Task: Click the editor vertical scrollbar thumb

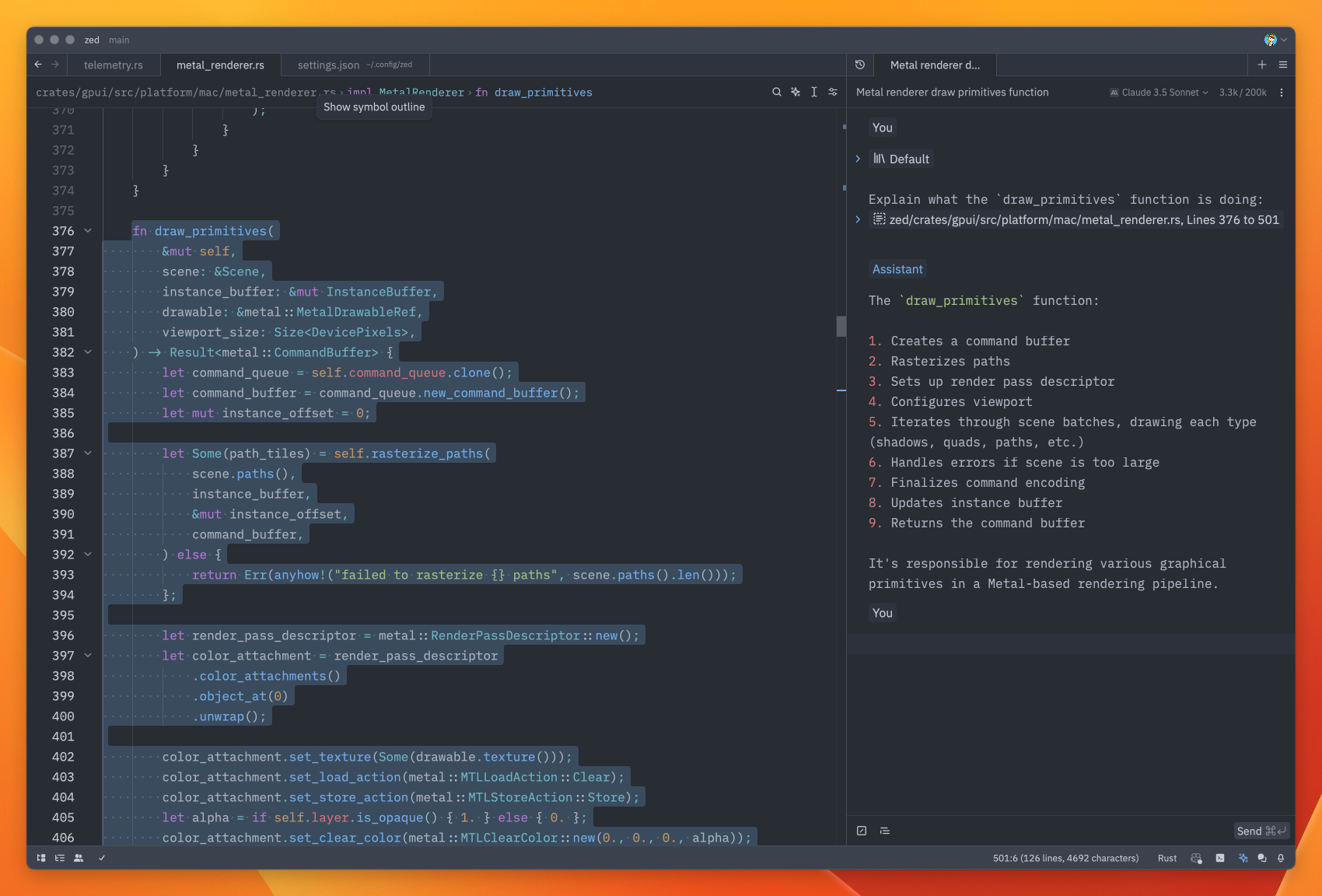Action: [841, 326]
